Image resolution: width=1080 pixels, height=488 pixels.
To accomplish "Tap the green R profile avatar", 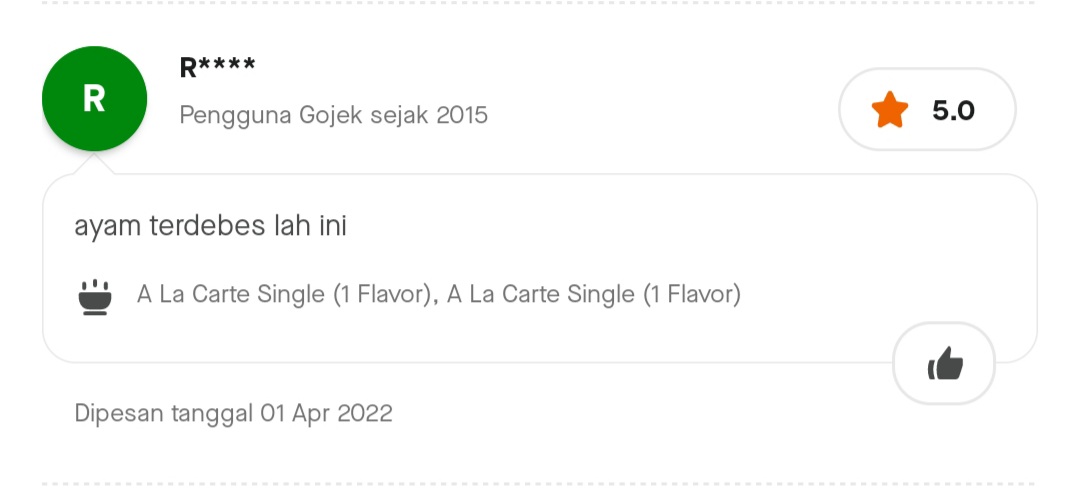I will coord(94,99).
